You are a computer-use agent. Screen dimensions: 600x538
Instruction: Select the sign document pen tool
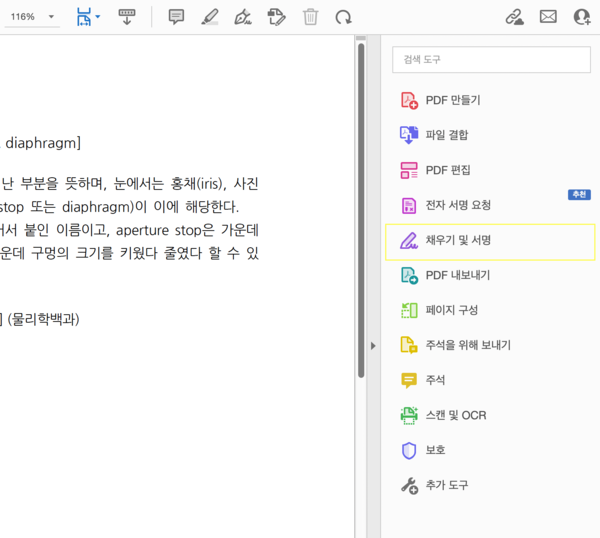tap(243, 17)
